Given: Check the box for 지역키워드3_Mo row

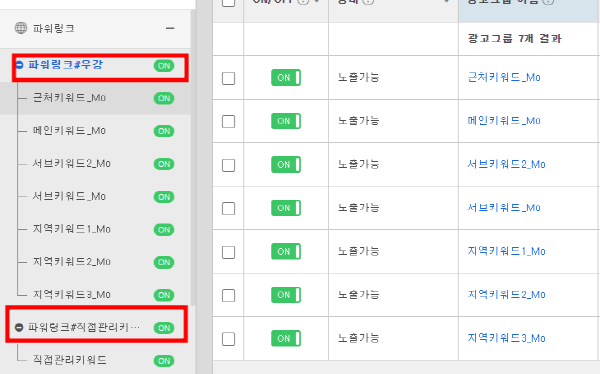Looking at the screenshot, I should [x=228, y=339].
